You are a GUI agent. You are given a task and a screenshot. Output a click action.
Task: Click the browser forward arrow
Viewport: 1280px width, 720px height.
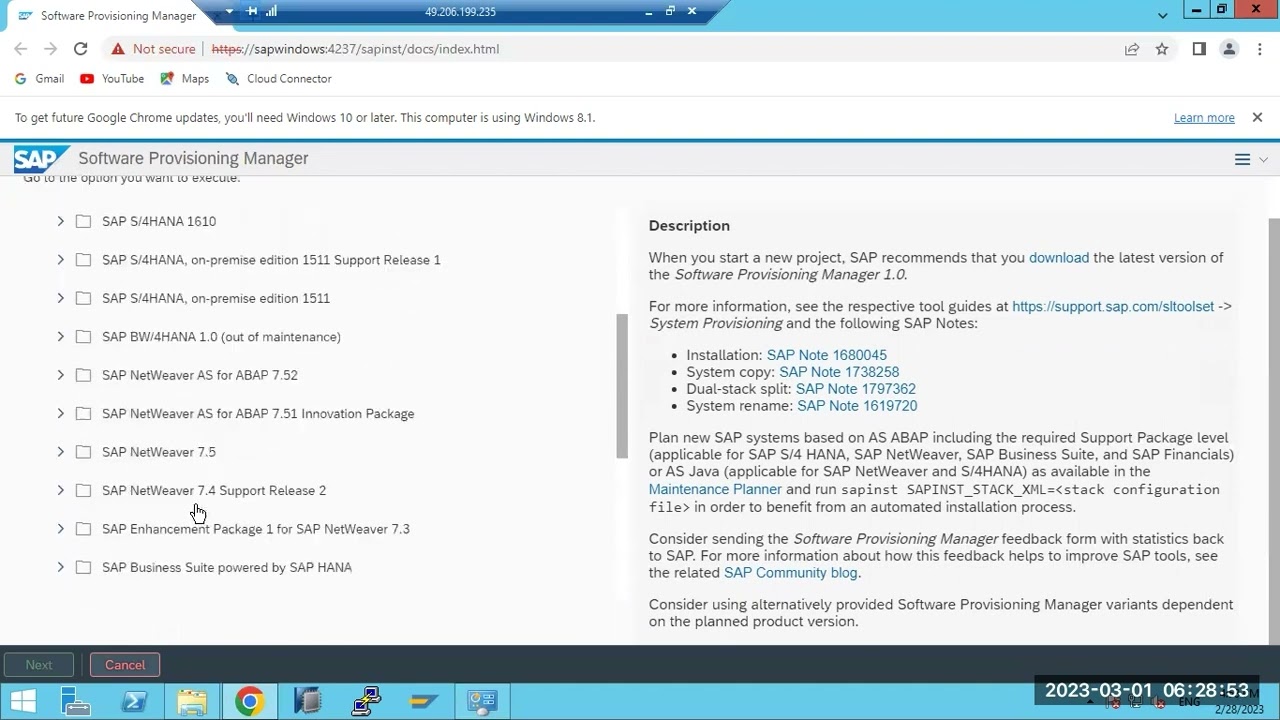point(50,49)
